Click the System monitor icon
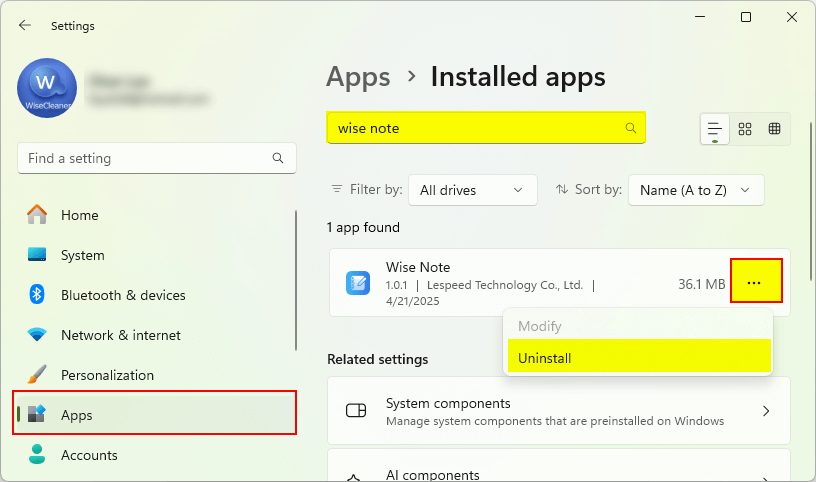Image resolution: width=816 pixels, height=482 pixels. pos(37,255)
